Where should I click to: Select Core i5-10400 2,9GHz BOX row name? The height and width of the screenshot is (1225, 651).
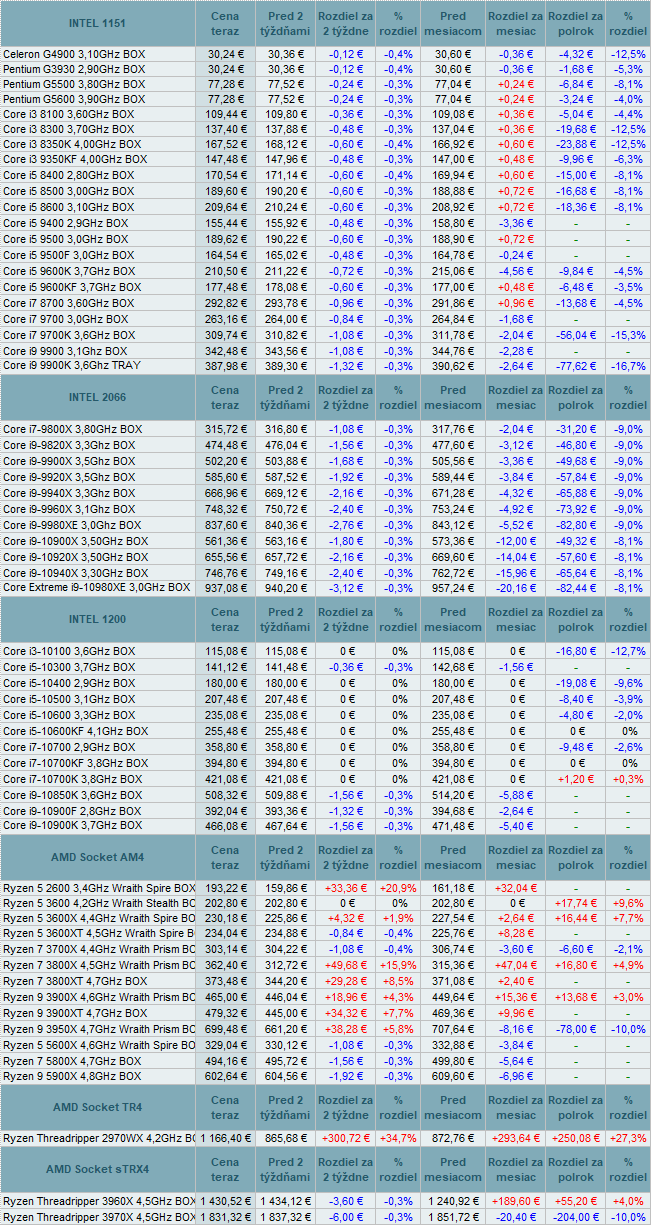(x=69, y=682)
